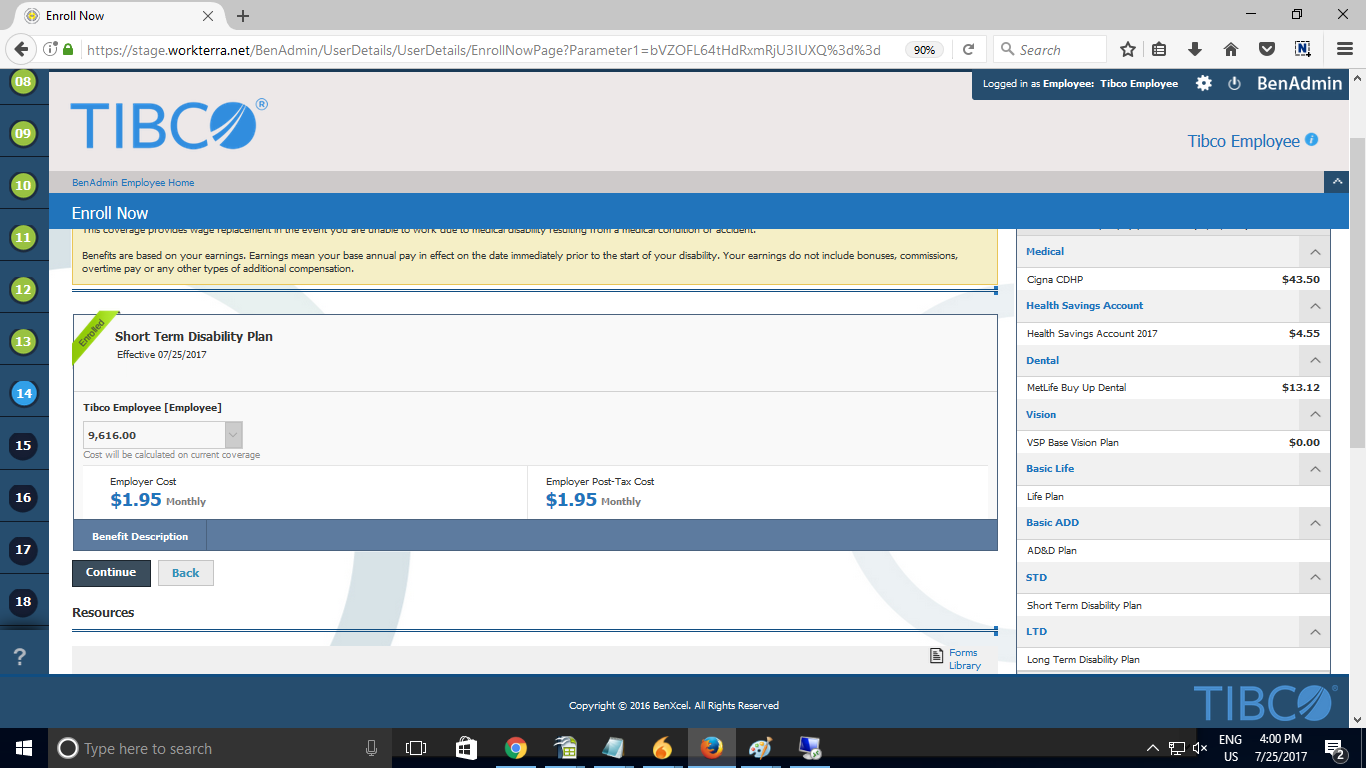
Task: Open the Windows Start menu
Action: coord(23,748)
